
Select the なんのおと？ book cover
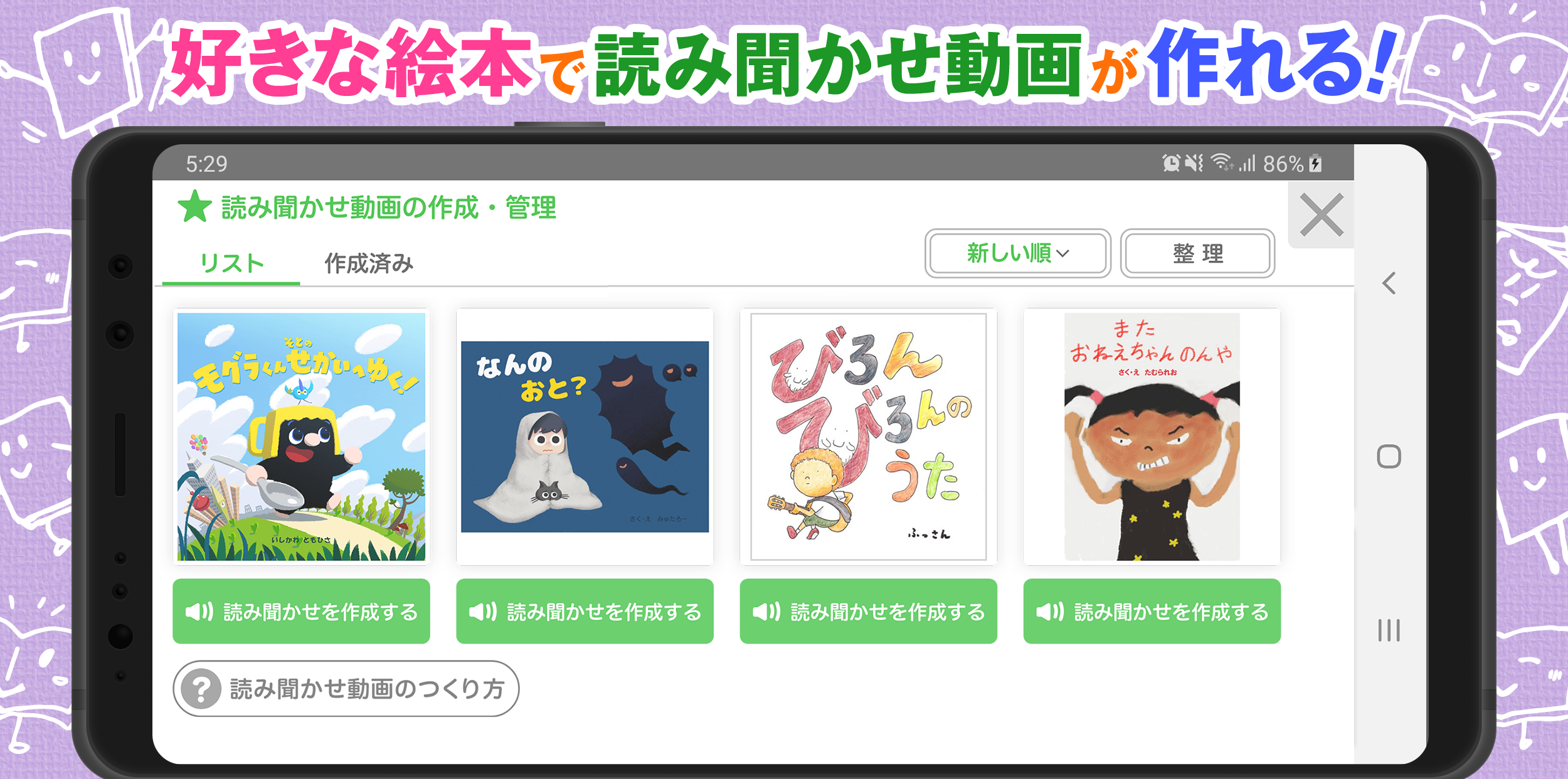coord(585,437)
